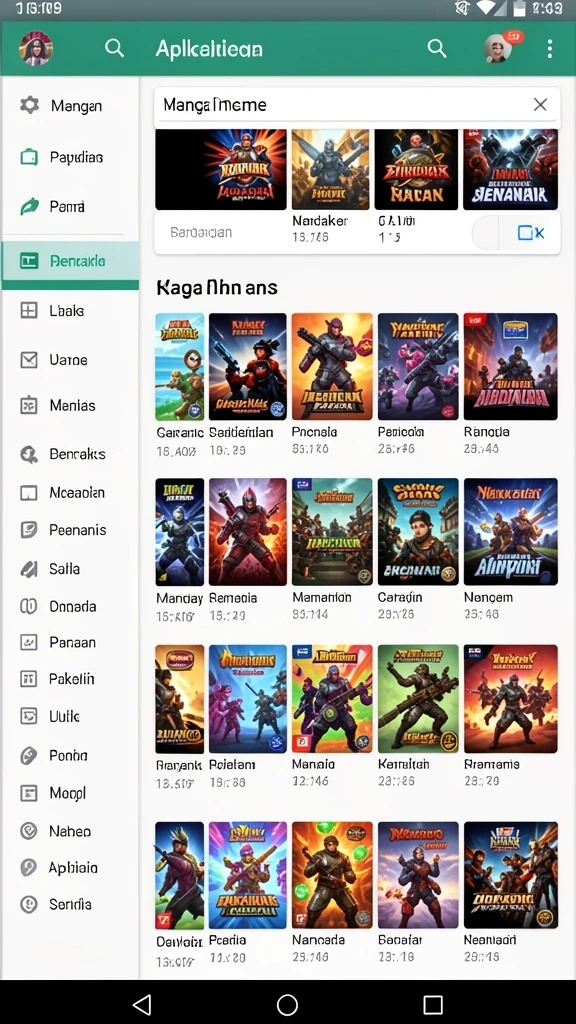Select the Papdias sidebar icon

pyautogui.click(x=29, y=157)
